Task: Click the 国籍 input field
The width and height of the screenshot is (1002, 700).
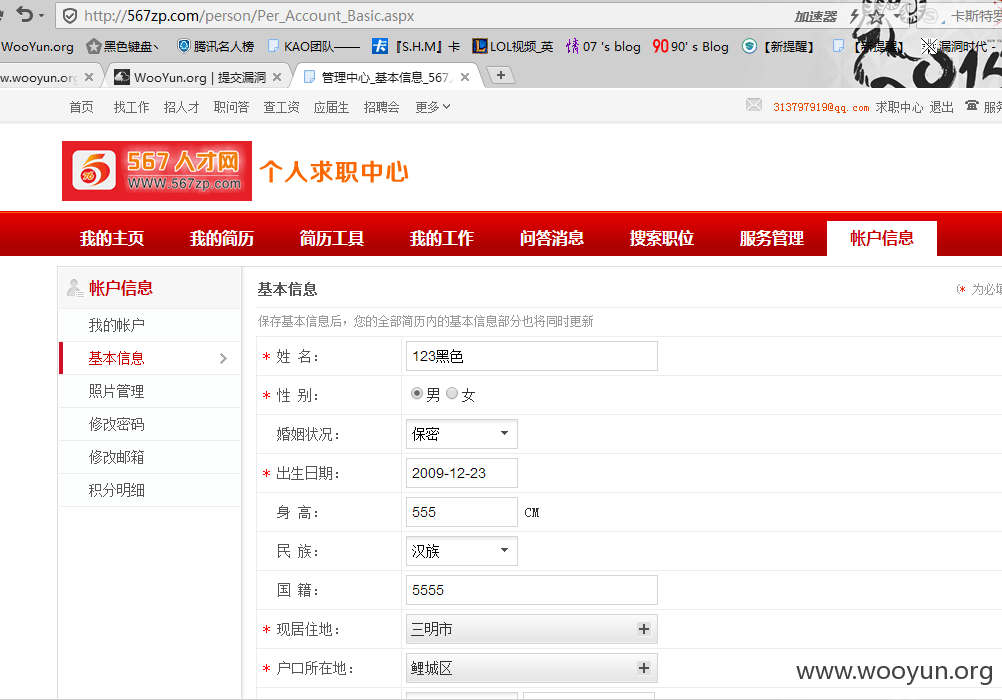Action: (532, 590)
